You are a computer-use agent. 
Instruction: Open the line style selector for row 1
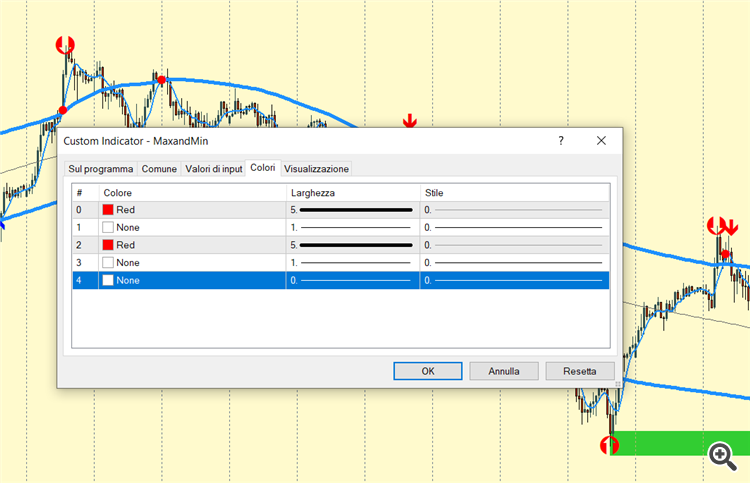515,228
